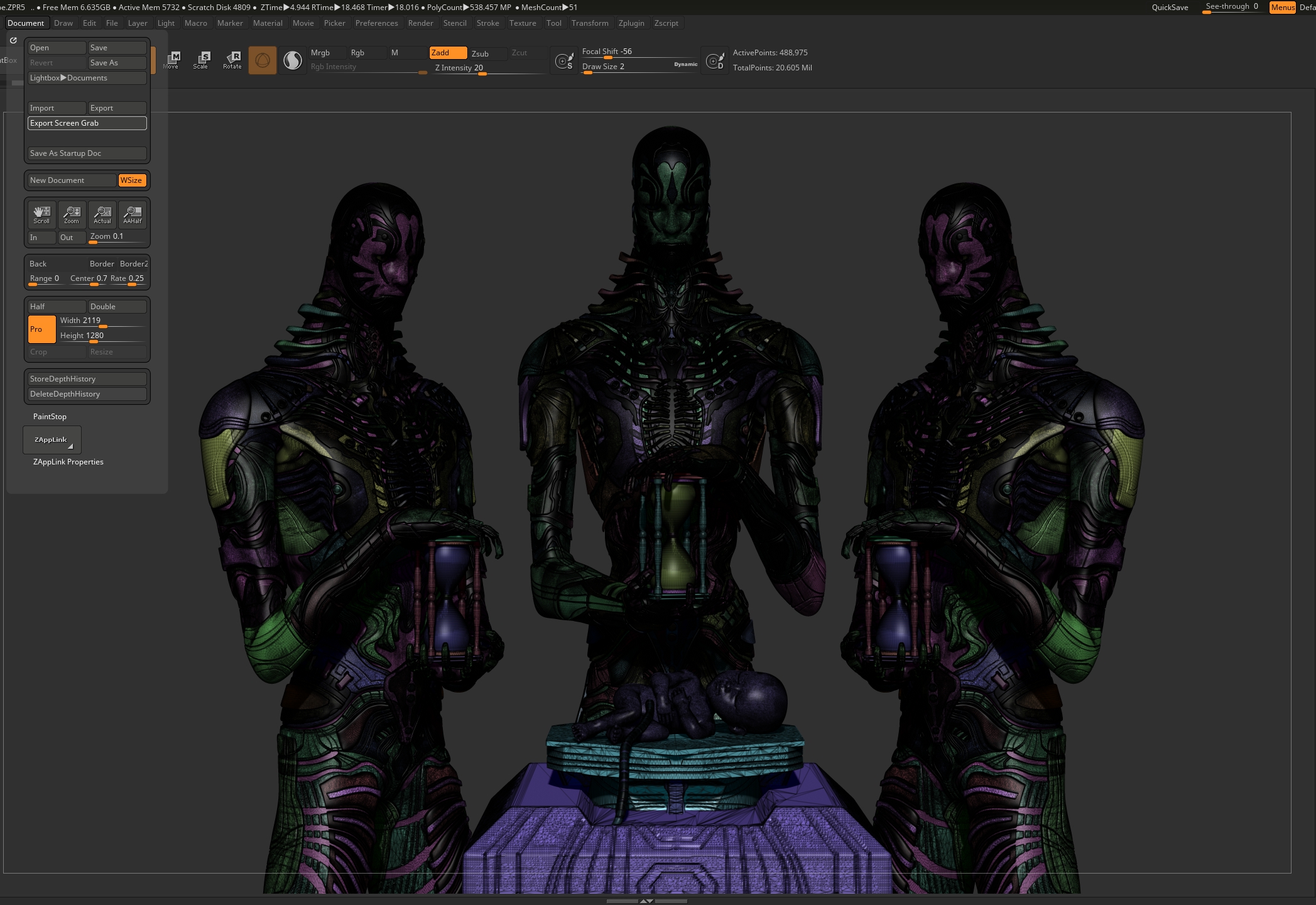Toggle the Zadd mode button

tap(448, 53)
